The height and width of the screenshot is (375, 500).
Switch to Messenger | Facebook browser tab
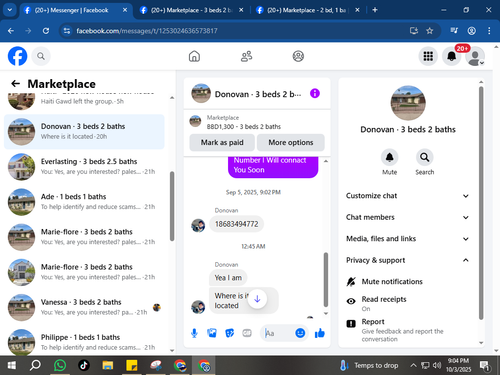coord(76,10)
